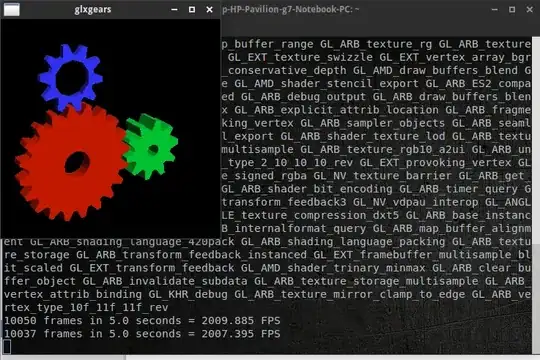Click "GL_ARB_timer_query" in terminal
Screen dimensions: 540x360
point(458,189)
